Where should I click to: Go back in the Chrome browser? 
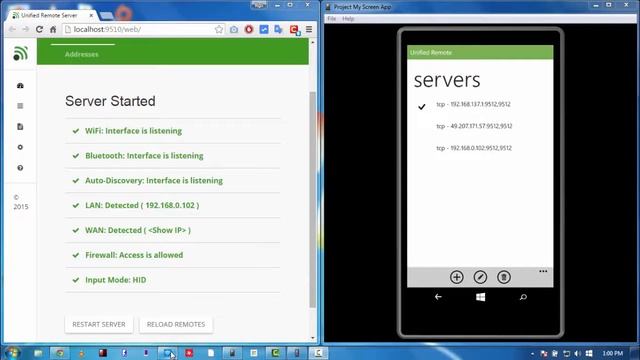point(12,29)
